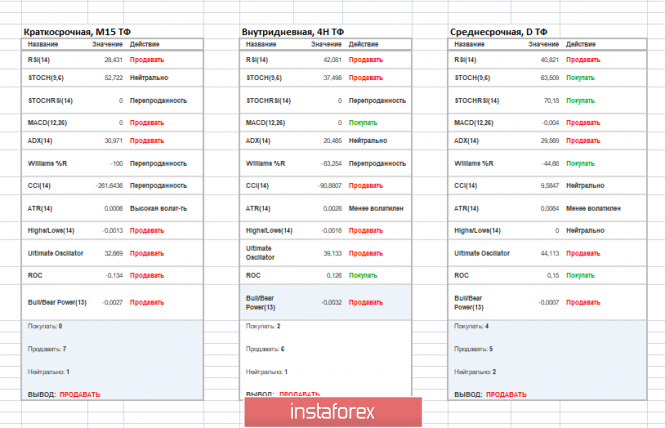Select the Внутридневная, 4H ТФ table heading
Viewport: 665px width, 428px height.
(293, 32)
